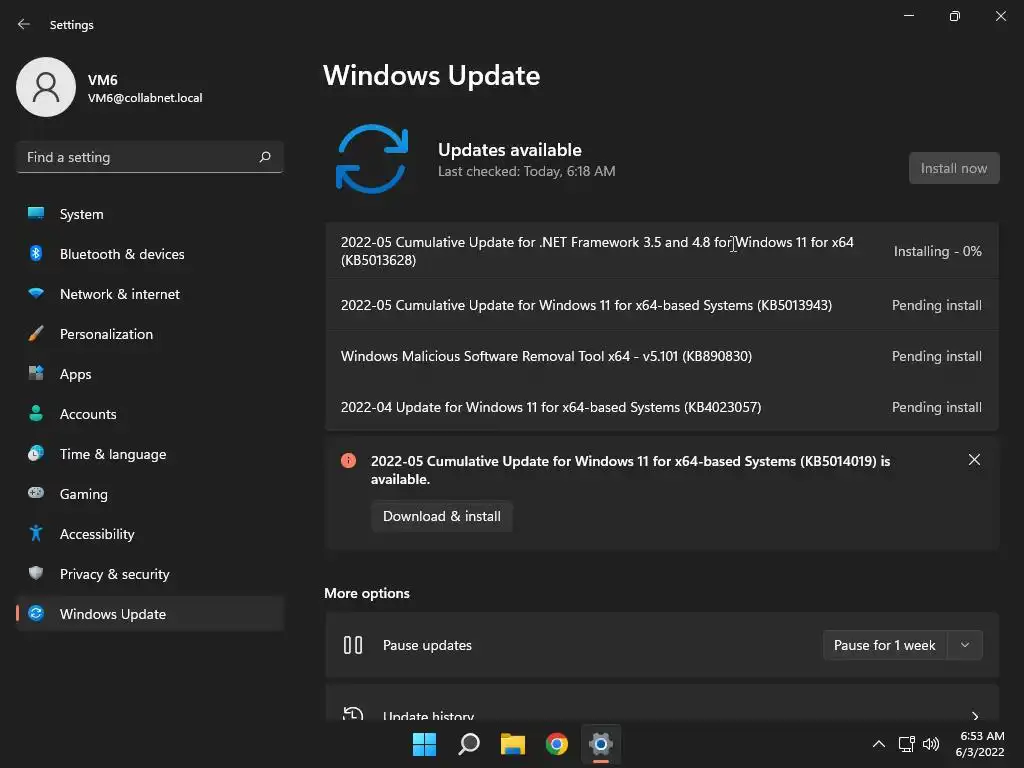Click the .NET Framework KB5013628 update row
This screenshot has height=768, width=1024.
click(662, 251)
